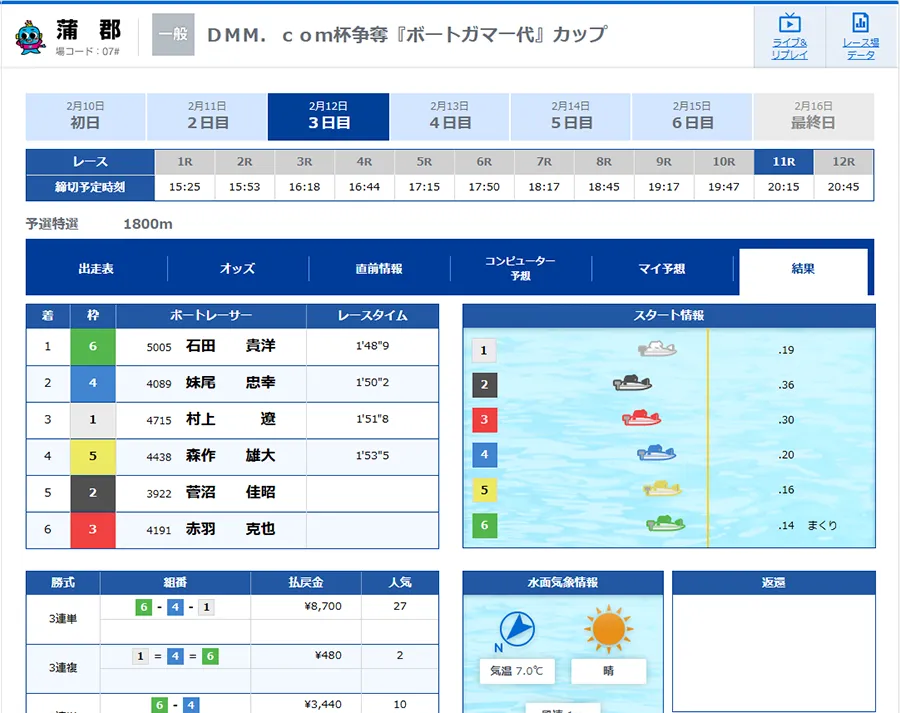This screenshot has height=713, width=900.
Task: Click the sunny weather icon
Action: [x=608, y=630]
